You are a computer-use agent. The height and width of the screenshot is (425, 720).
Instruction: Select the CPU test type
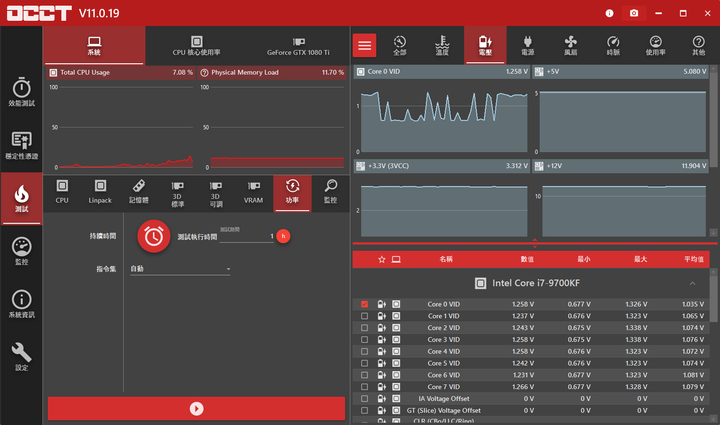coord(62,193)
